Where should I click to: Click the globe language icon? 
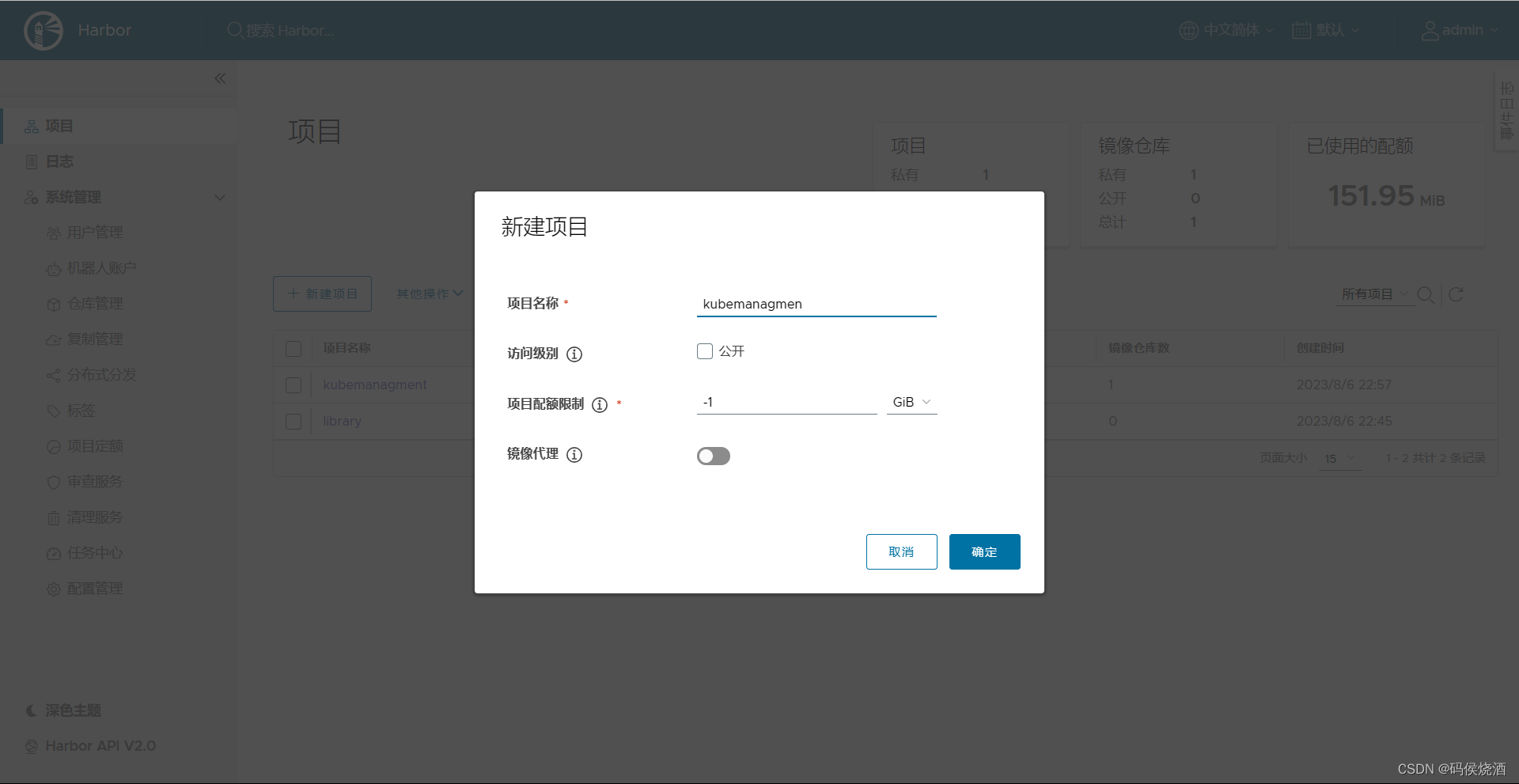coord(1188,30)
